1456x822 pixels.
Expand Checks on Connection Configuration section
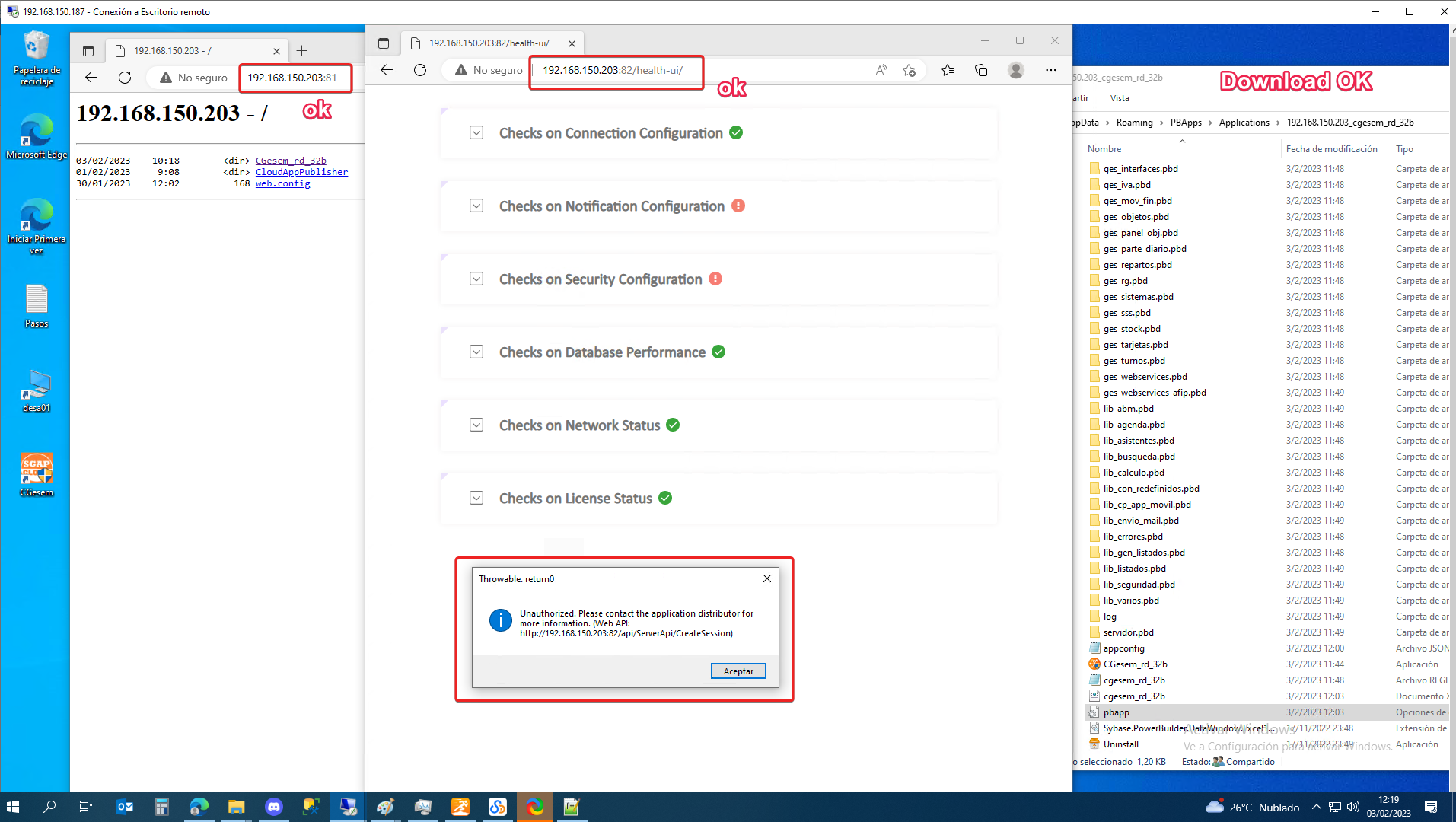point(476,133)
